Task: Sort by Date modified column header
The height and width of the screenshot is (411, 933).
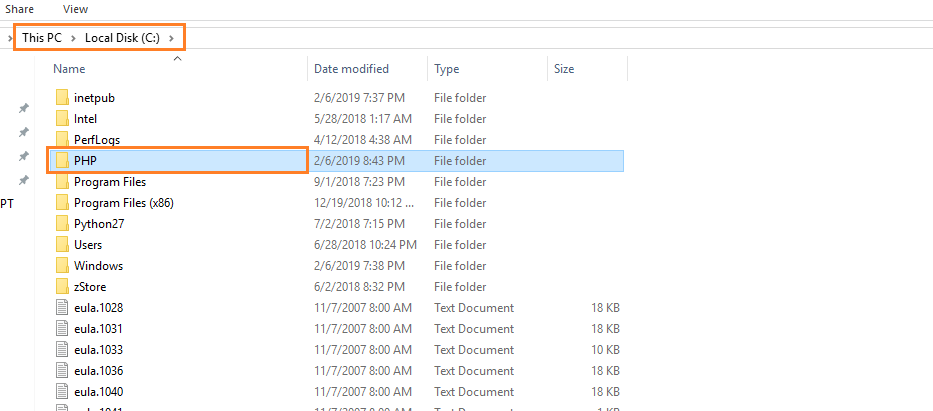Action: [351, 69]
